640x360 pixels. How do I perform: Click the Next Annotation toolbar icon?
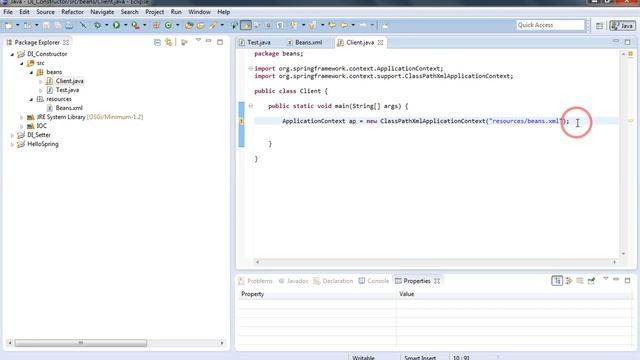[x=293, y=25]
